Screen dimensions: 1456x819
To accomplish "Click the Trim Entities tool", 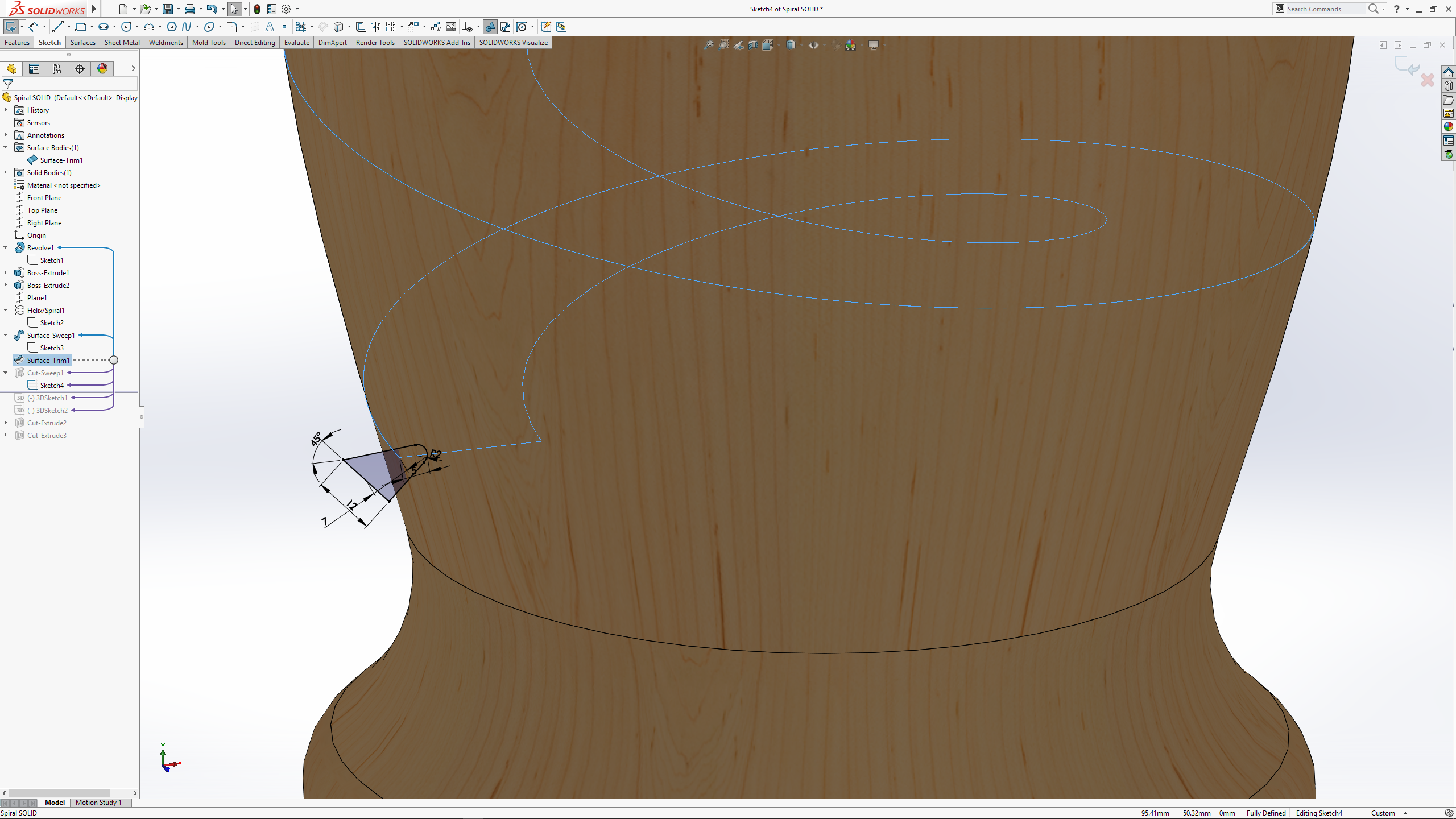I will pos(301,27).
